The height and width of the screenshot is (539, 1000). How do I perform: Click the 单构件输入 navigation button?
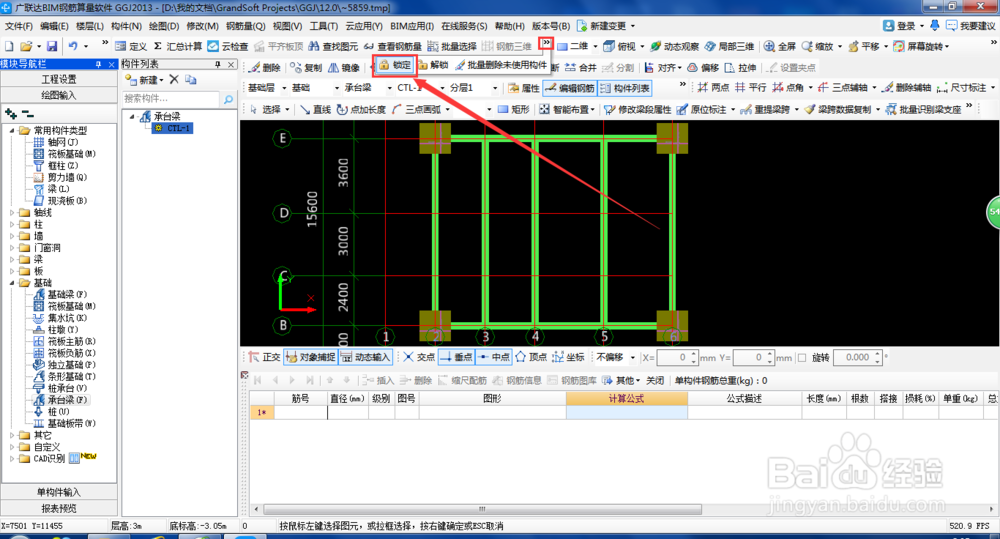tap(59, 492)
